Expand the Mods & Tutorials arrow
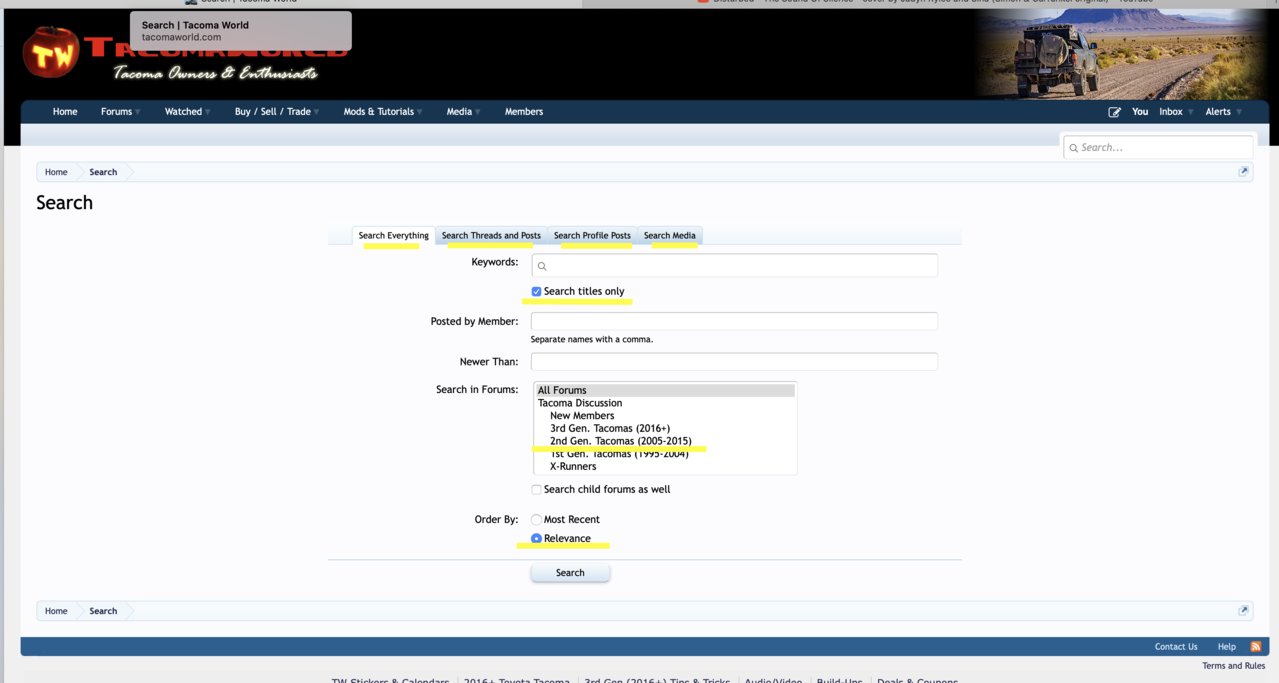This screenshot has height=683, width=1279. [420, 112]
